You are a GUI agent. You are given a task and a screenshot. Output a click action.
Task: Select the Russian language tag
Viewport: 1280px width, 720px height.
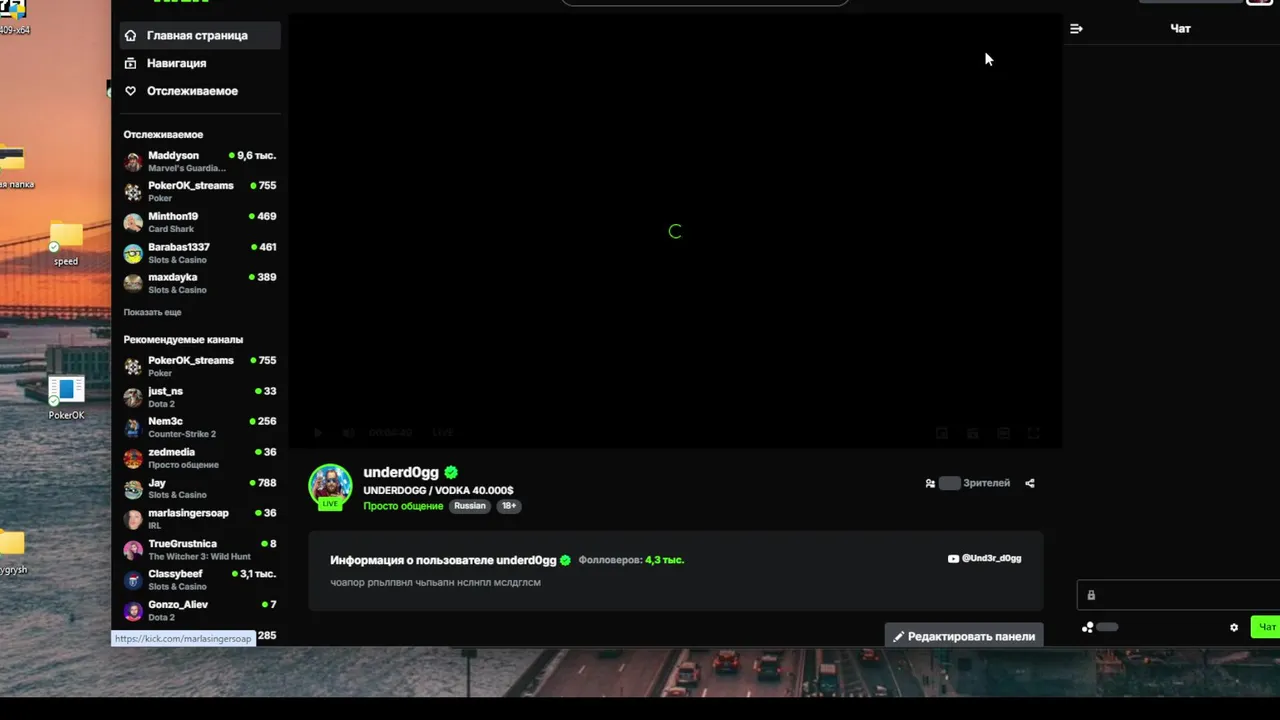pos(470,506)
